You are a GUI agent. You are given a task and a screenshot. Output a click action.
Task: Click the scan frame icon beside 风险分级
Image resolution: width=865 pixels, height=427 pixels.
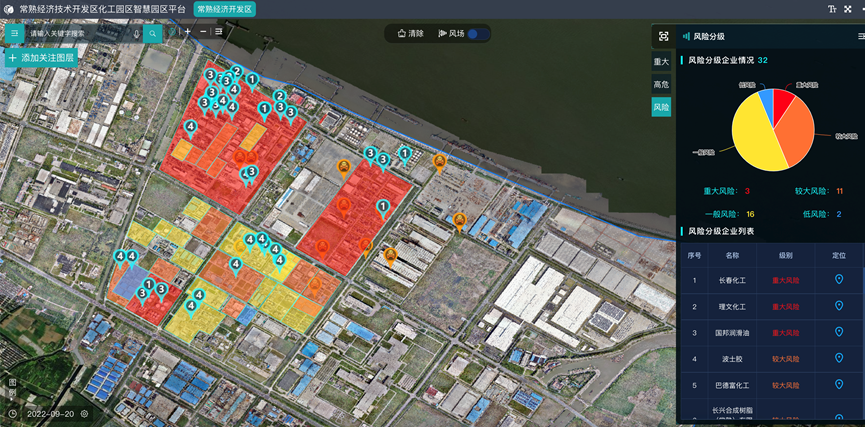coord(662,36)
